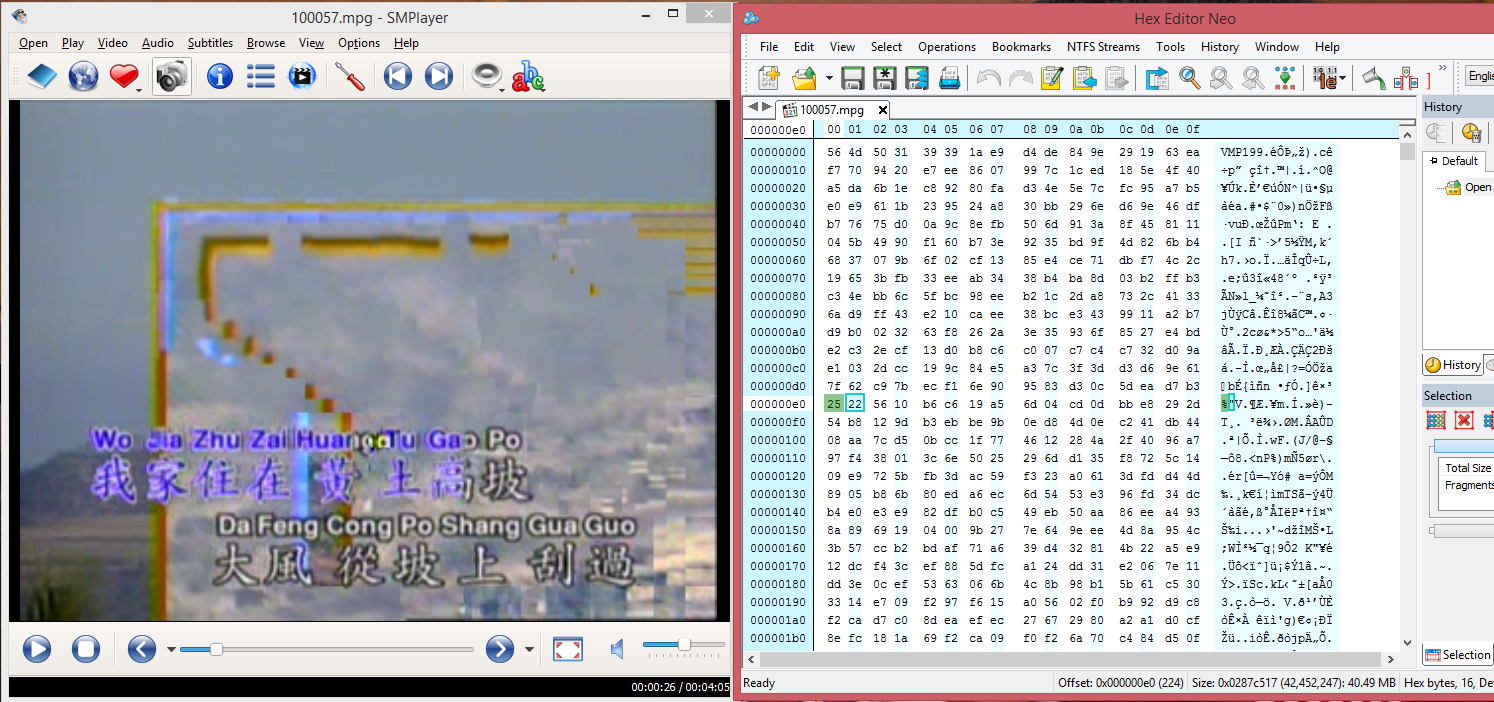This screenshot has width=1494, height=702.
Task: Open the binary display mode dropdown
Action: tap(1342, 78)
